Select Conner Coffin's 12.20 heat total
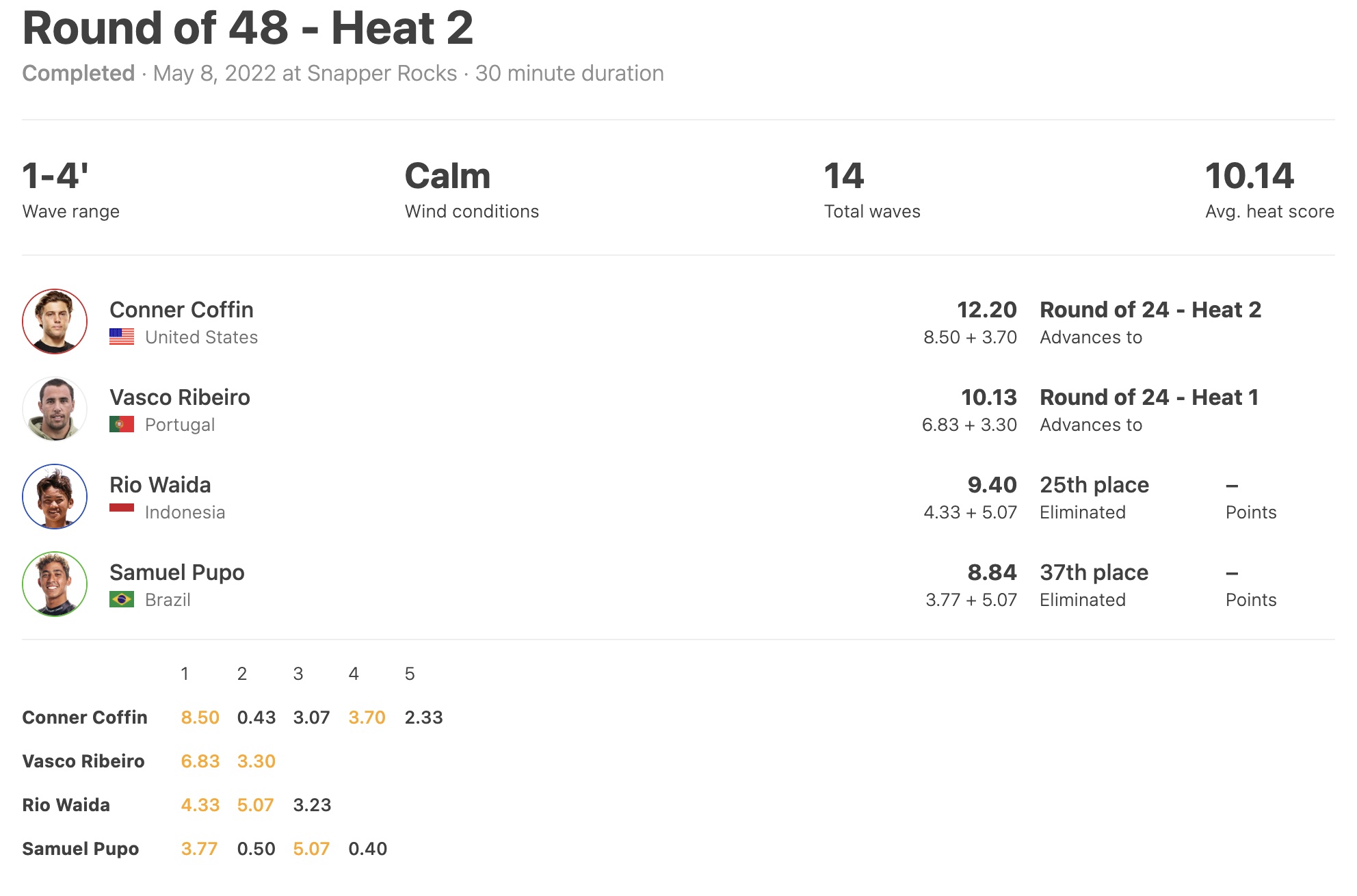Viewport: 1357px width, 896px height. point(987,310)
